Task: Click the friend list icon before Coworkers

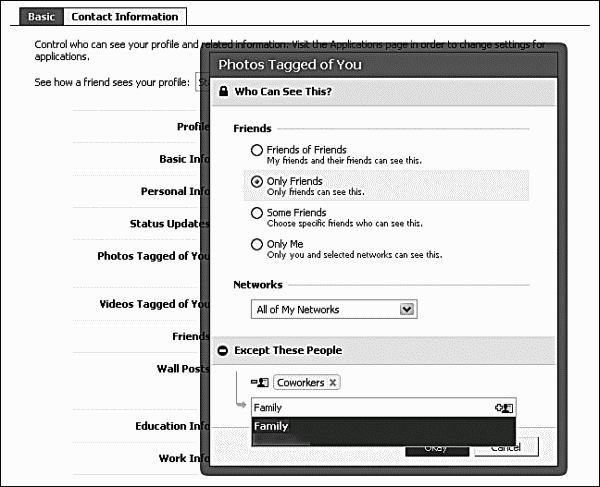Action: pyautogui.click(x=260, y=382)
